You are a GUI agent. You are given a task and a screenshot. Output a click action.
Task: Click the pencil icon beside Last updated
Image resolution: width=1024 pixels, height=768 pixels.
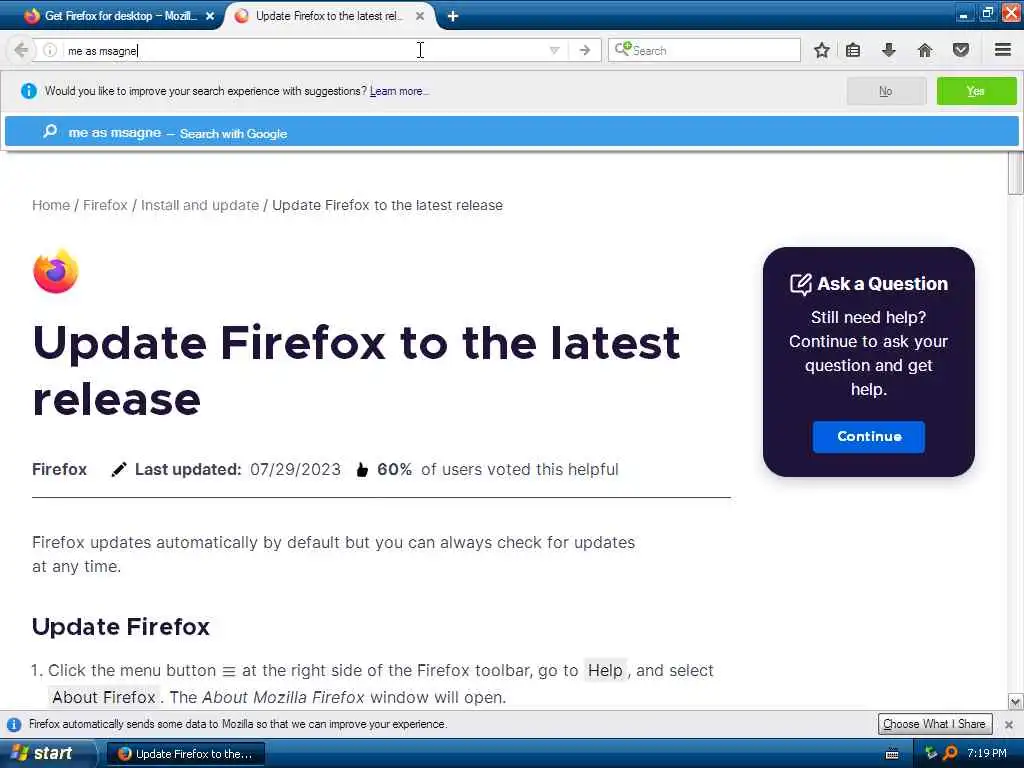[118, 470]
